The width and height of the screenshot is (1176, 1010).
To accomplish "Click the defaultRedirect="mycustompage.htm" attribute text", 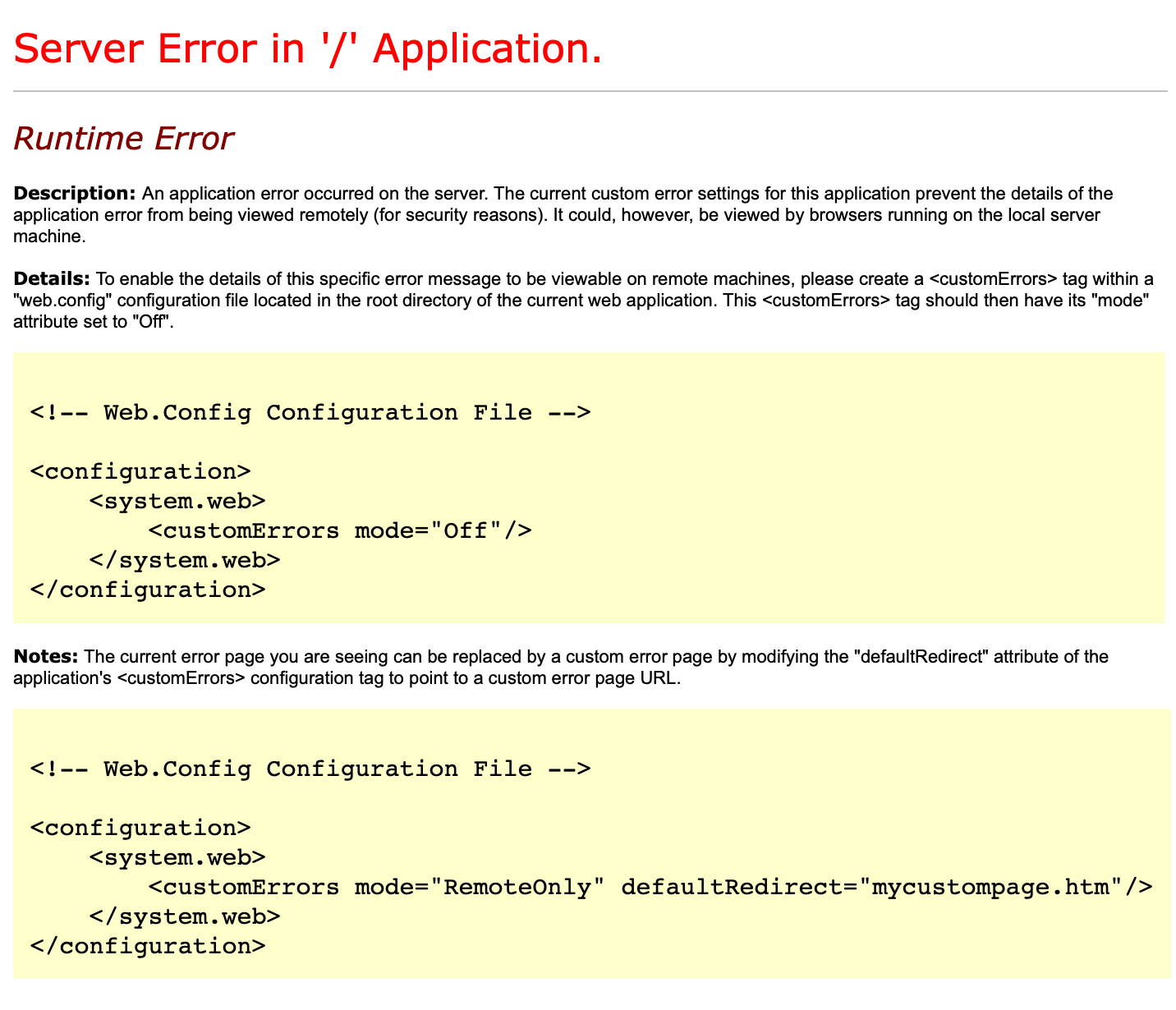I will 871,887.
